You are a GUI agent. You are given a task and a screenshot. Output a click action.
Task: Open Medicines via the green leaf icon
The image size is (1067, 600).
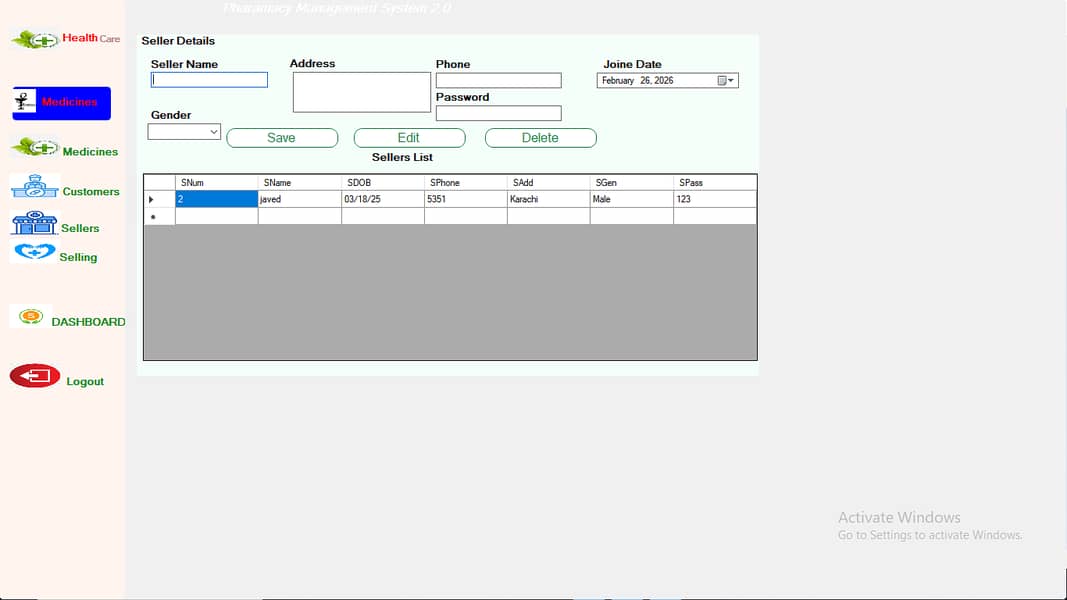35,148
